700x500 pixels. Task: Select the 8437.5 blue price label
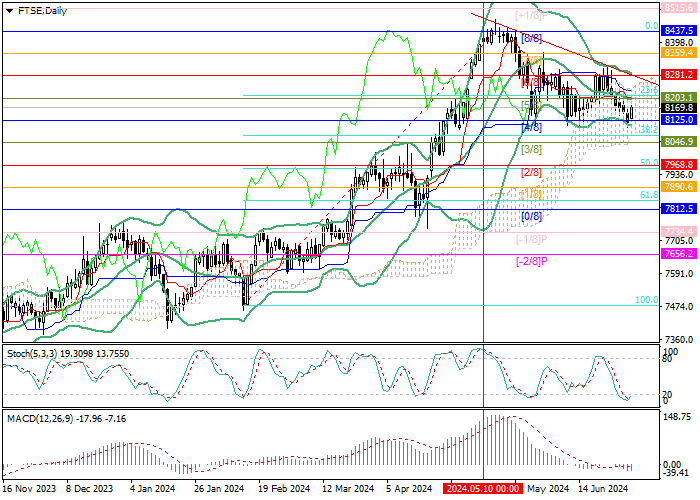pos(679,31)
